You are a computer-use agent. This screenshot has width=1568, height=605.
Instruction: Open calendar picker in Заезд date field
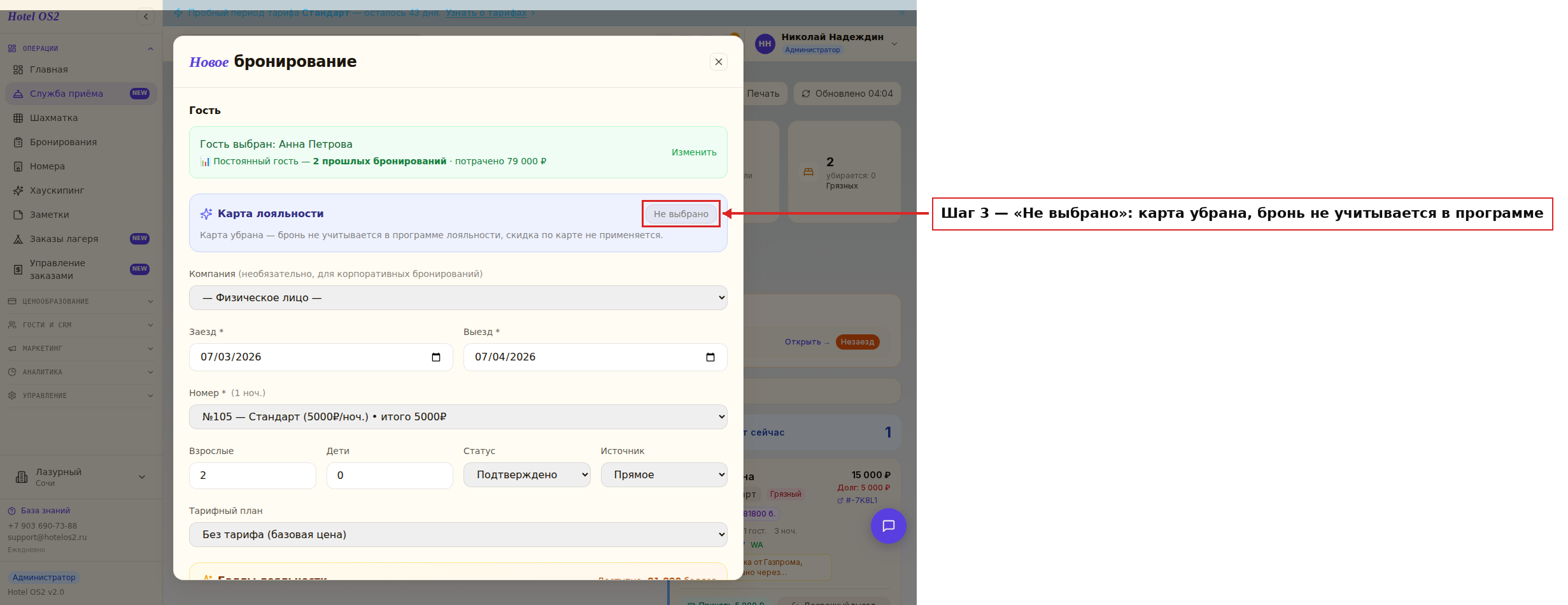(436, 357)
